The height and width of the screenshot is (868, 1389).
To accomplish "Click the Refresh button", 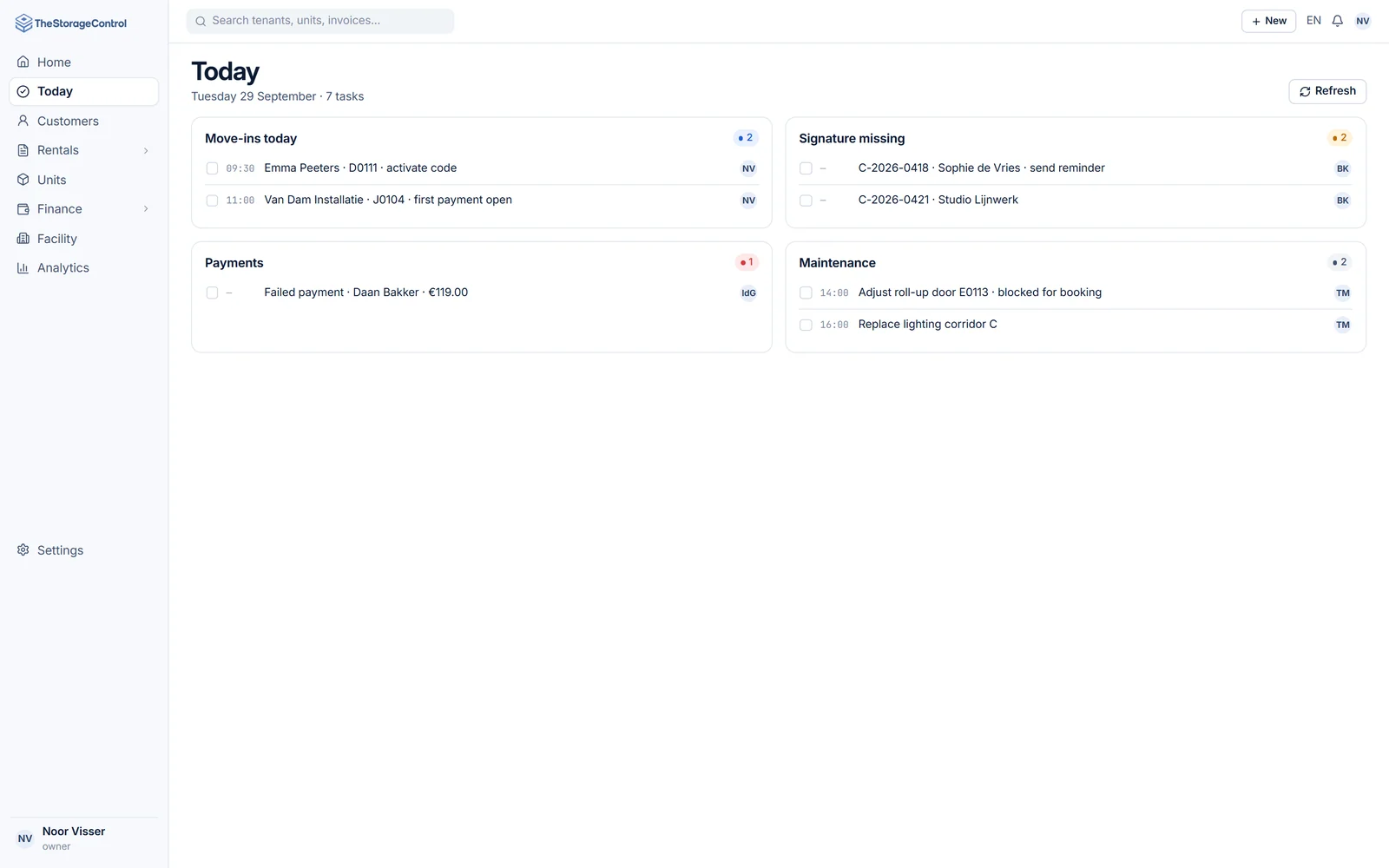I will 1327,91.
